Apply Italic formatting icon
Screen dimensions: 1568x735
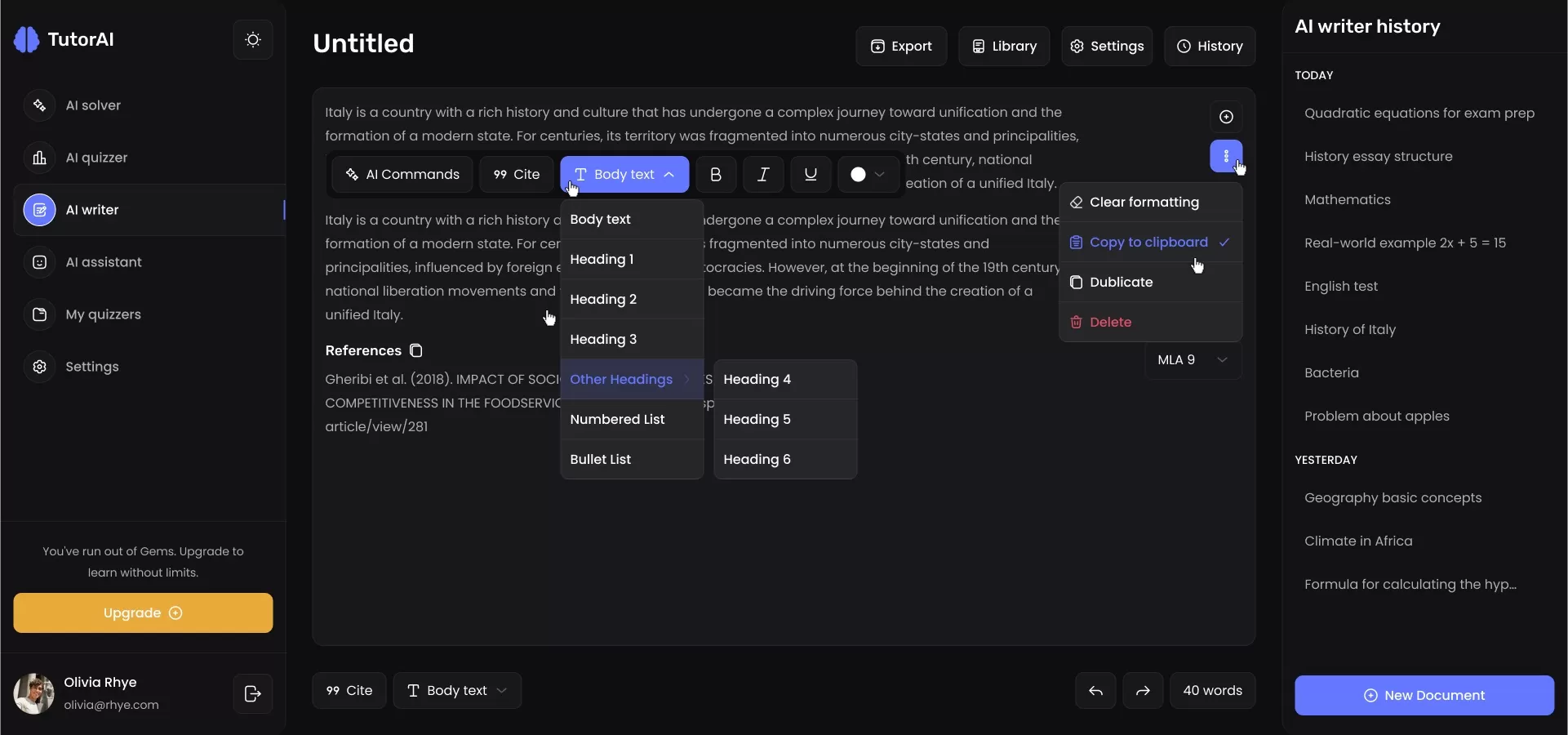[x=763, y=175]
